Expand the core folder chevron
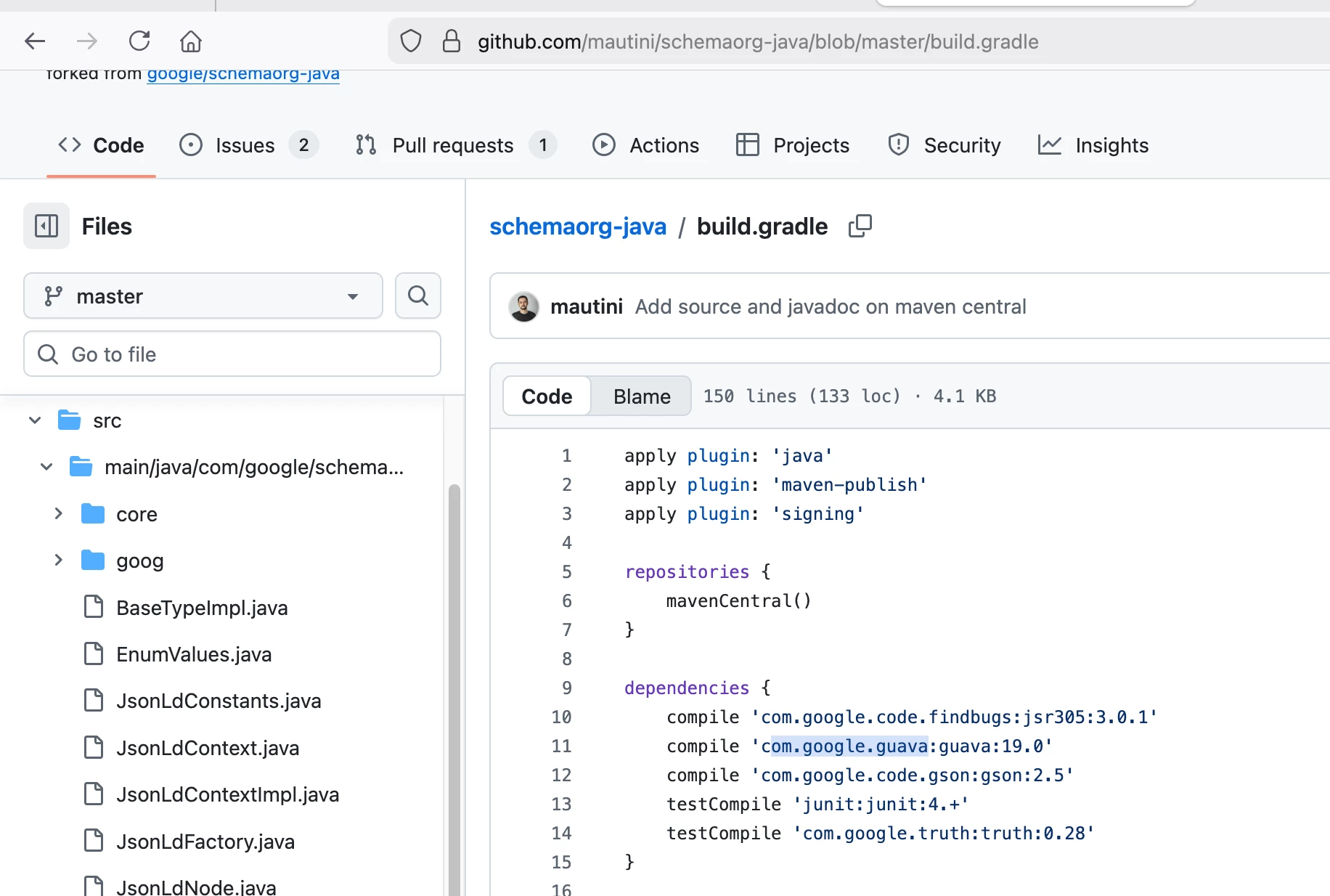1330x896 pixels. click(x=59, y=513)
